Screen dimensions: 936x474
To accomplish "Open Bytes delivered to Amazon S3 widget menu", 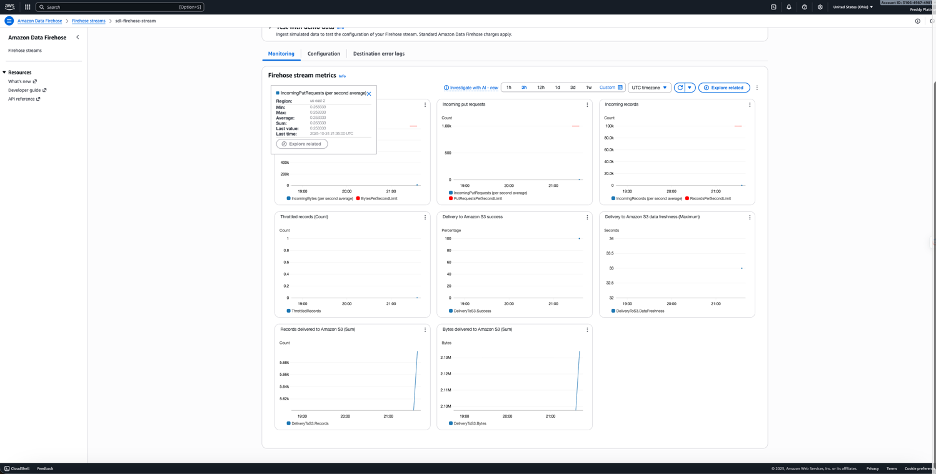I will [x=587, y=330].
